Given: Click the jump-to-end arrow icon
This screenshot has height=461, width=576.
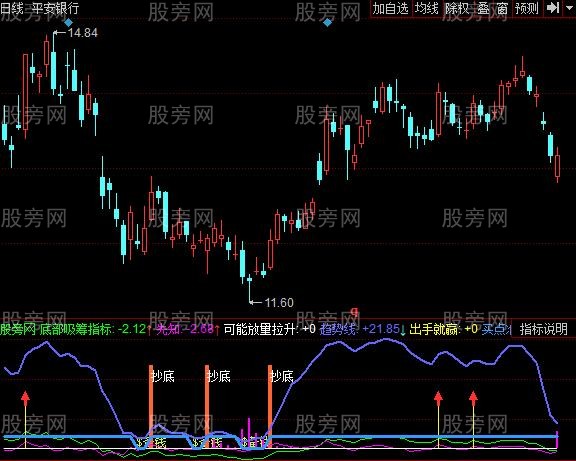Looking at the screenshot, I should tap(553, 8).
